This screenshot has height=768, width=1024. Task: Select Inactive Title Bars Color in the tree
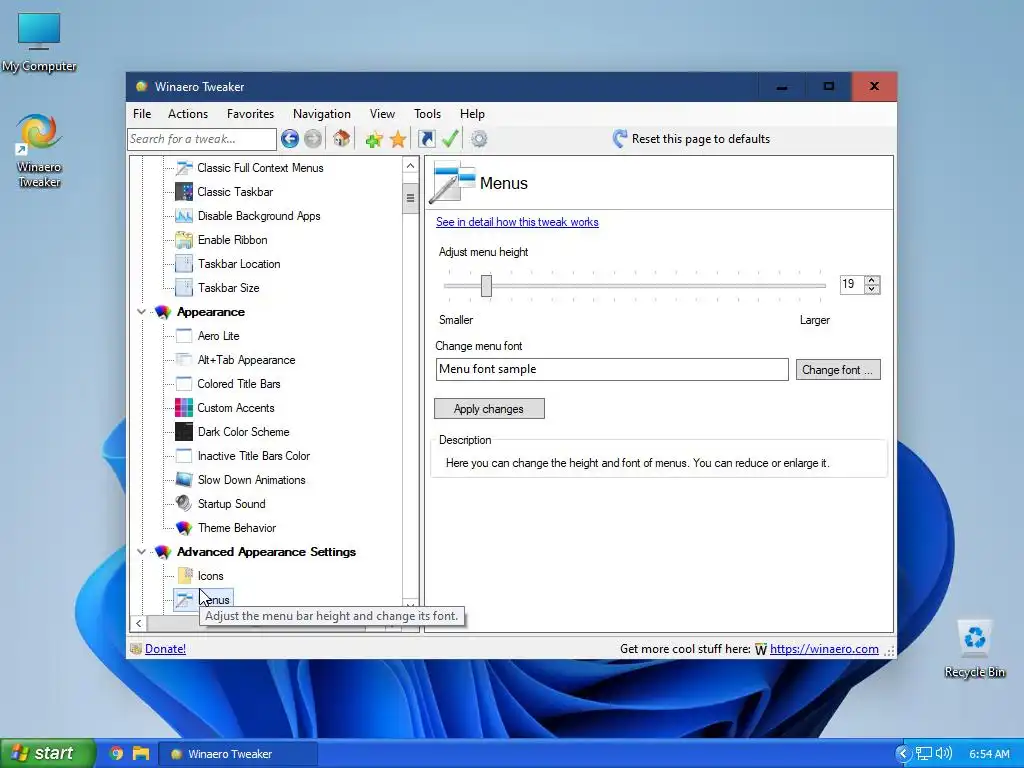254,456
